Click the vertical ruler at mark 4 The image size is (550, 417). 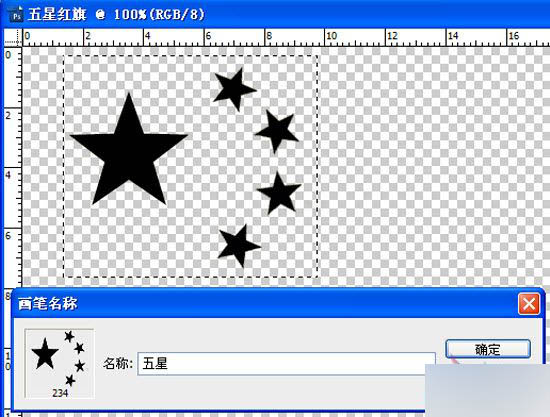point(9,175)
